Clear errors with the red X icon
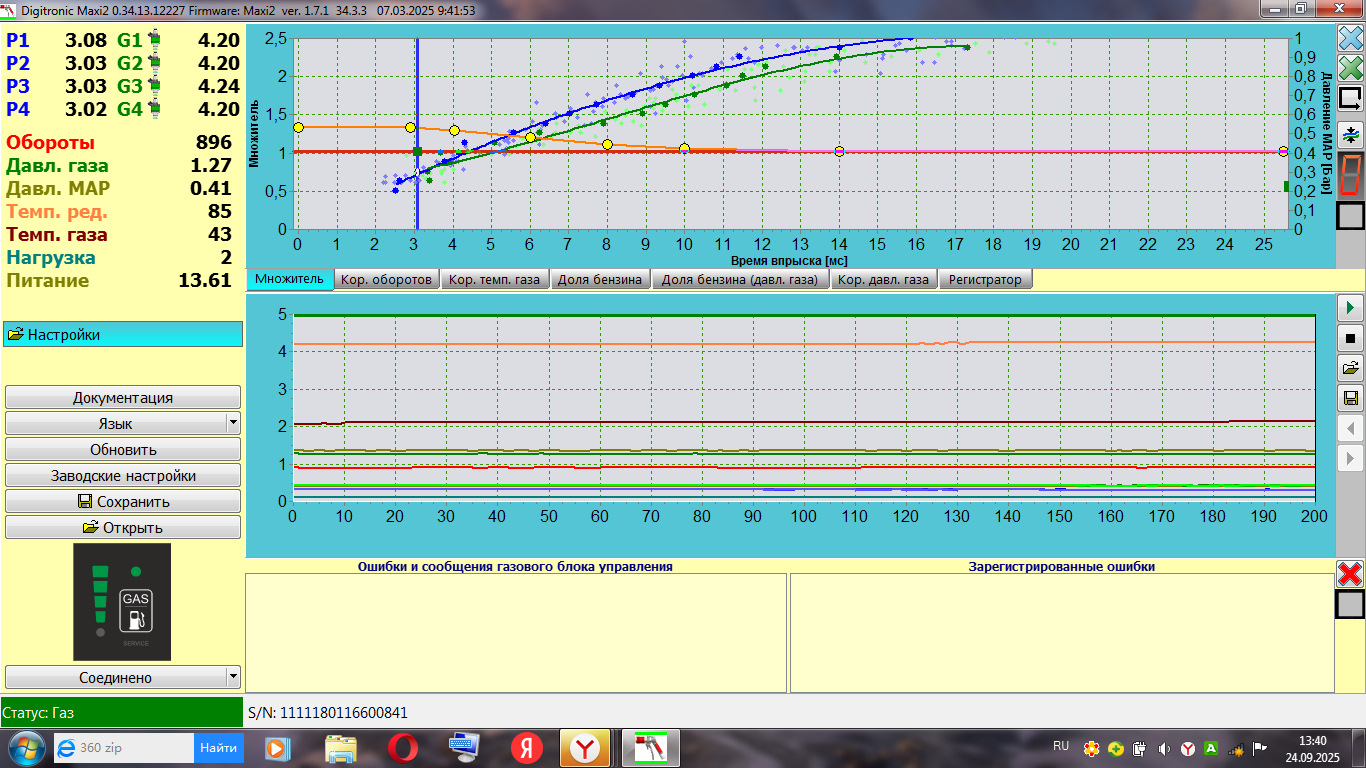The height and width of the screenshot is (768, 1366). tap(1350, 574)
